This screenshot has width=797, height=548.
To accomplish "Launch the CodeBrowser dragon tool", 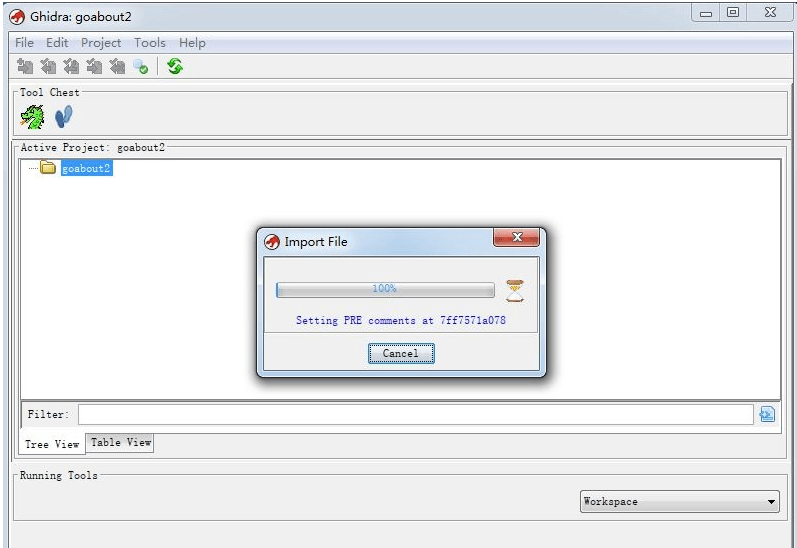I will point(33,118).
